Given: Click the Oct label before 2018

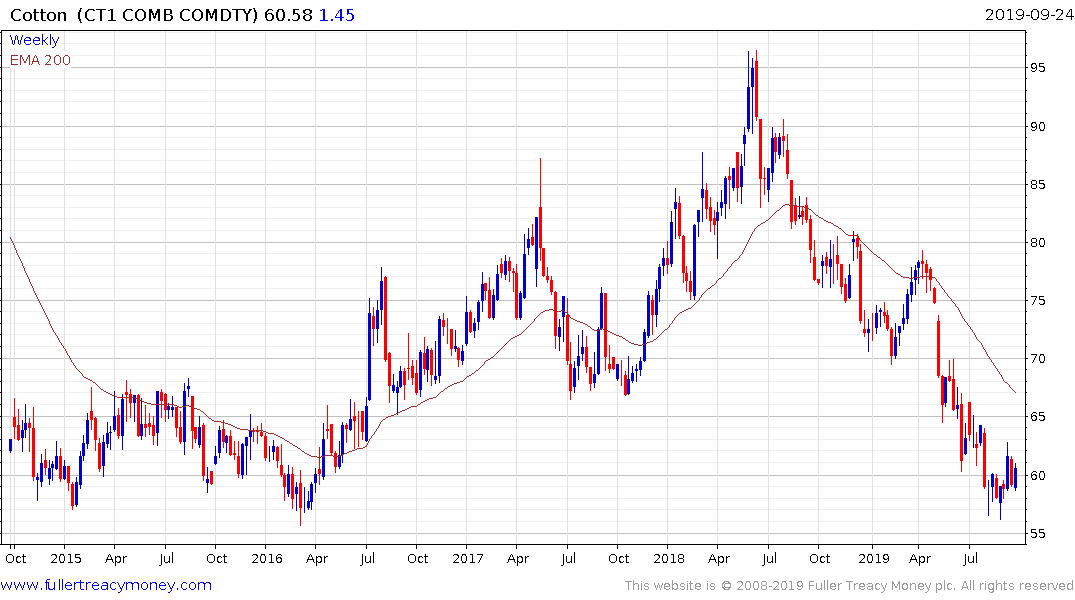Looking at the screenshot, I should (x=618, y=559).
